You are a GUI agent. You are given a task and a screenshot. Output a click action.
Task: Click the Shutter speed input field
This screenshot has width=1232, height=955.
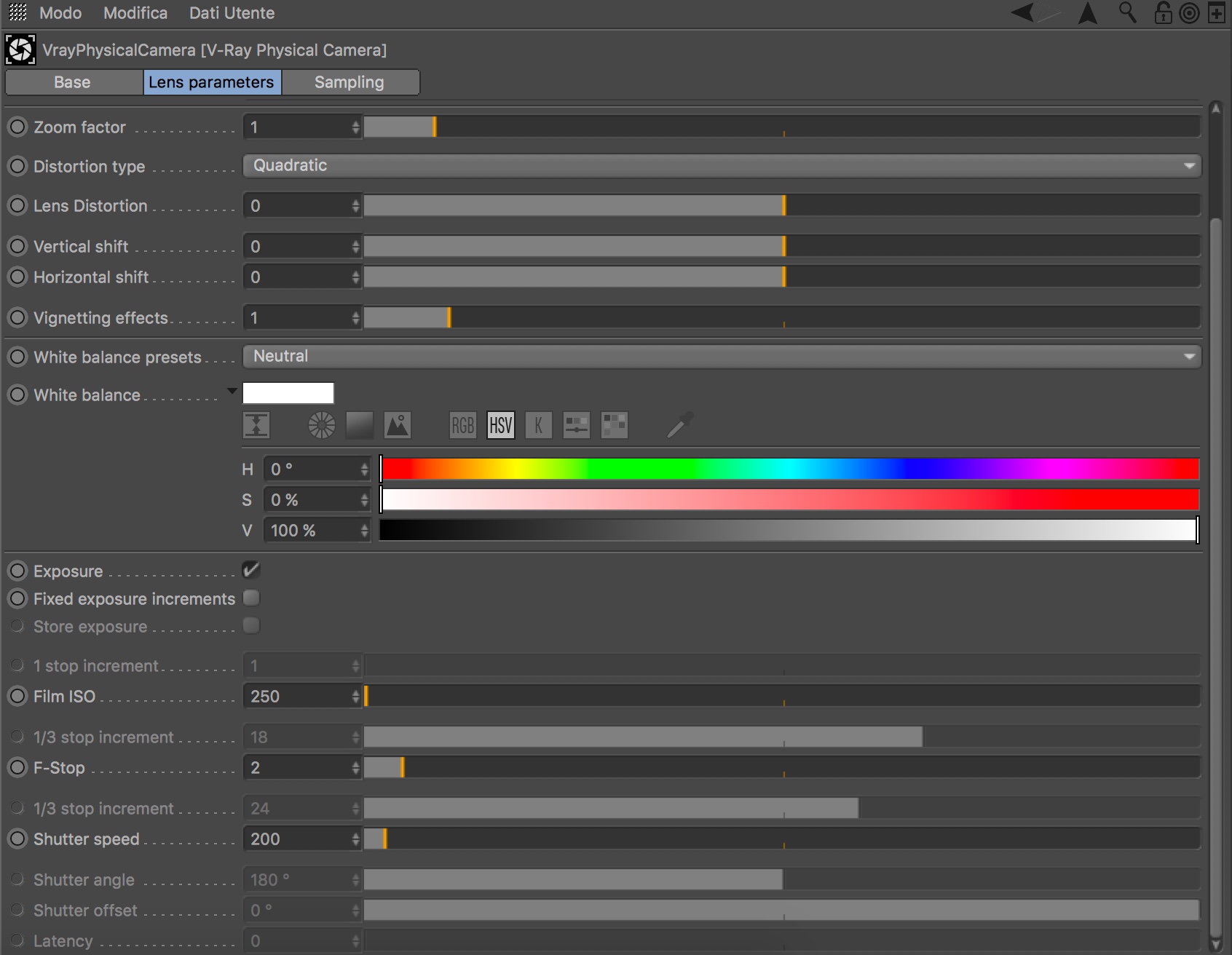(302, 839)
